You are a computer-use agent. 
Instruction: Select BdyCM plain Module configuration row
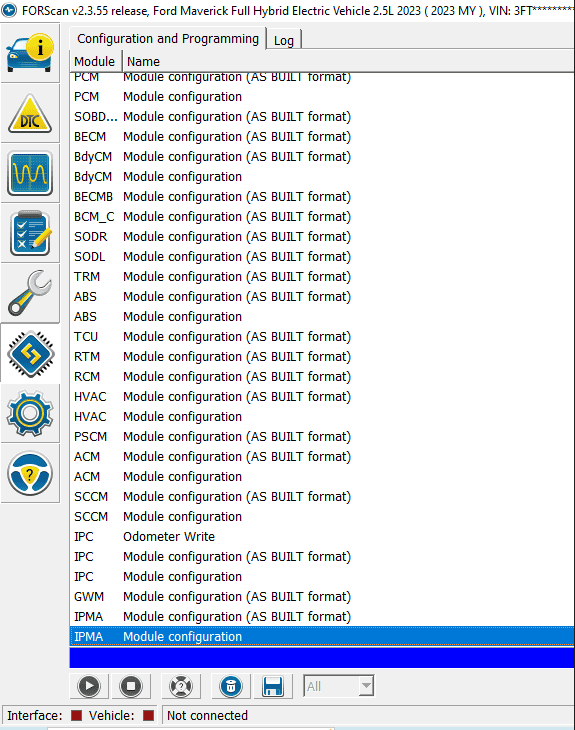[x=322, y=177]
